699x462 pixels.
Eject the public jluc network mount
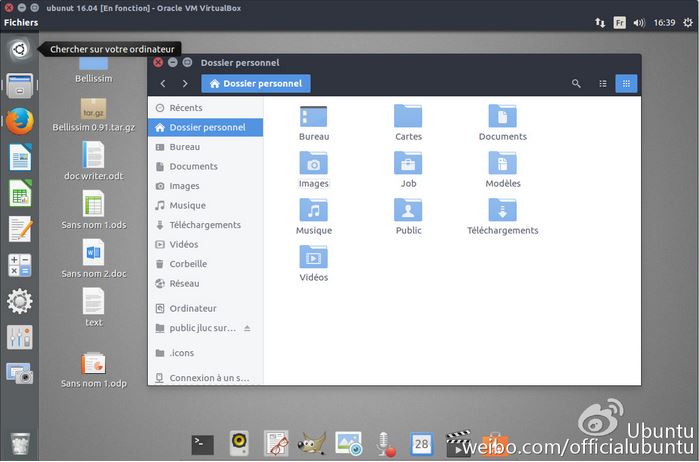(247, 328)
